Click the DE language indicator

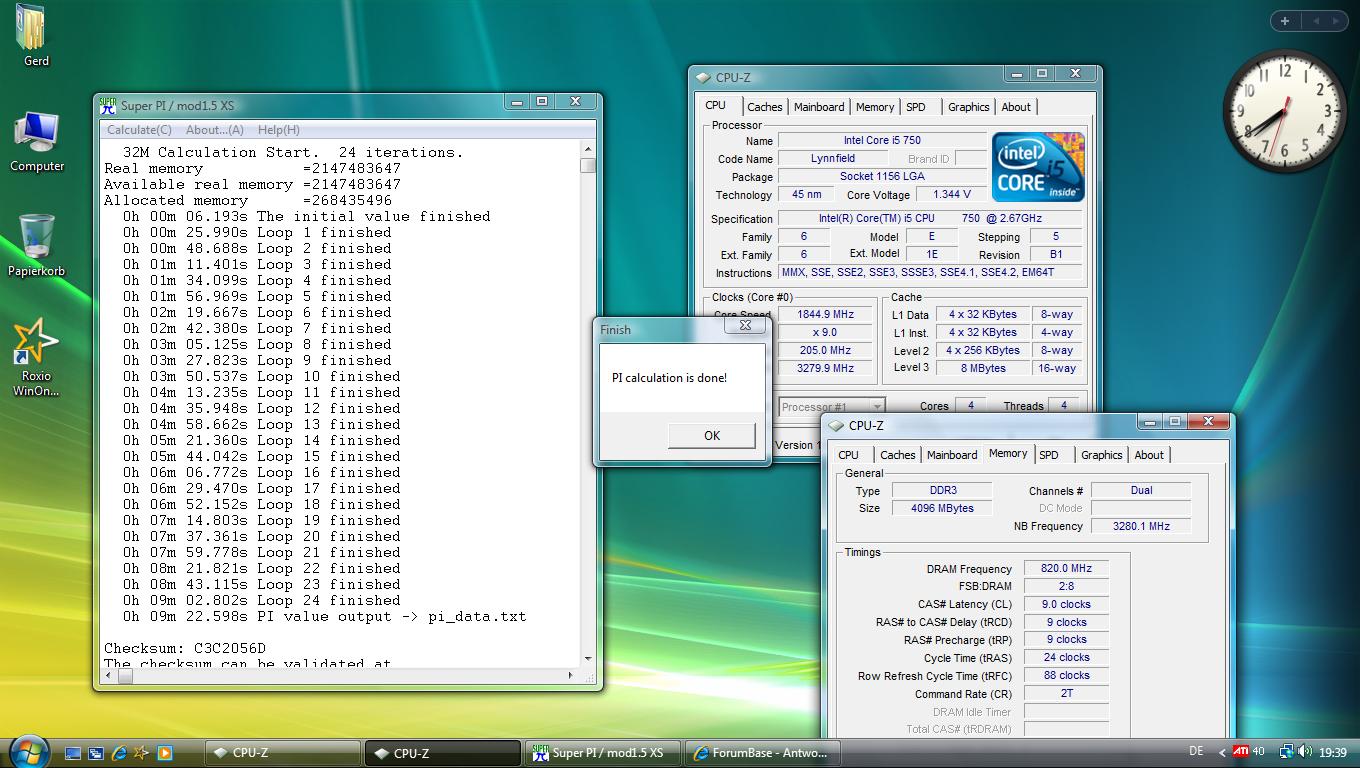pos(1196,752)
